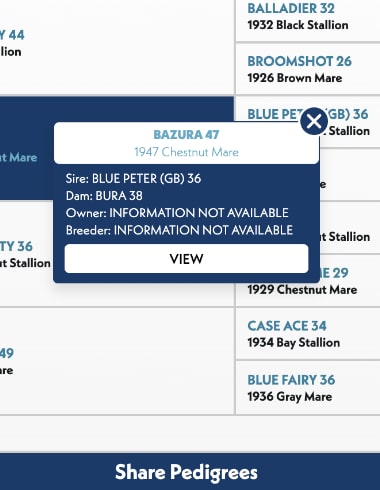Select the 1934 Bay Stallion cell
Screen dimensions: 380x490
coord(308,334)
